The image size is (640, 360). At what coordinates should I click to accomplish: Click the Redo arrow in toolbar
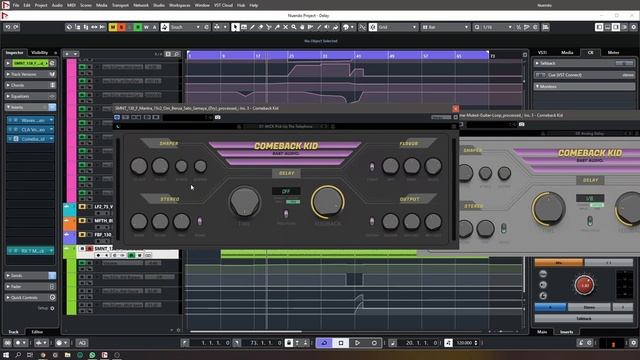[16, 27]
